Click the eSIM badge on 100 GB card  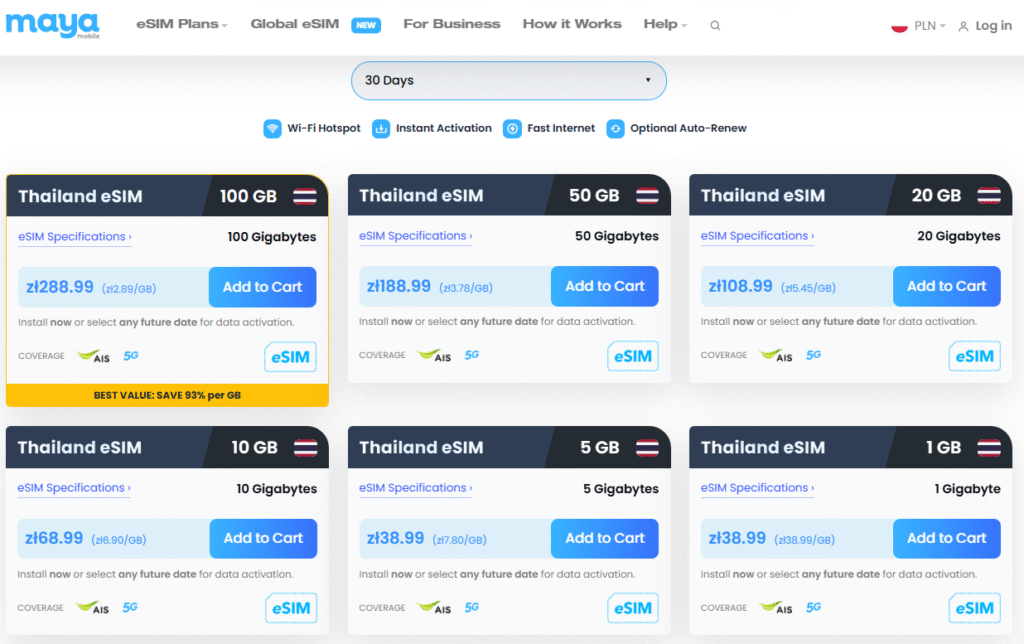291,357
